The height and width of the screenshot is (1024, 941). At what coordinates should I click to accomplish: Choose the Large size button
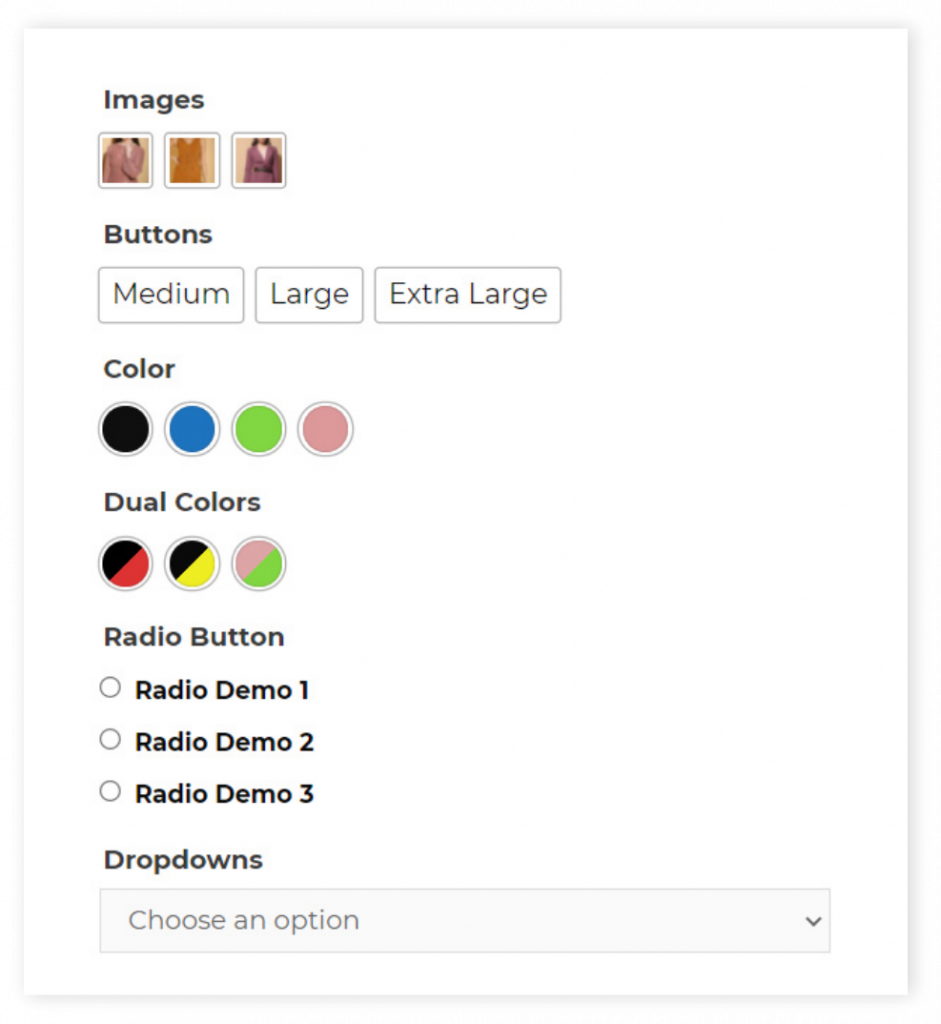309,295
